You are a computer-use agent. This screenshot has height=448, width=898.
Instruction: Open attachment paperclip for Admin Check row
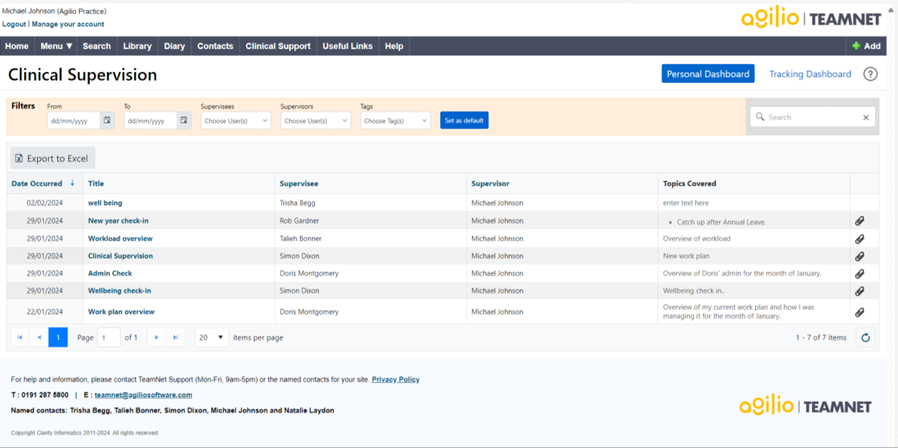pos(859,274)
